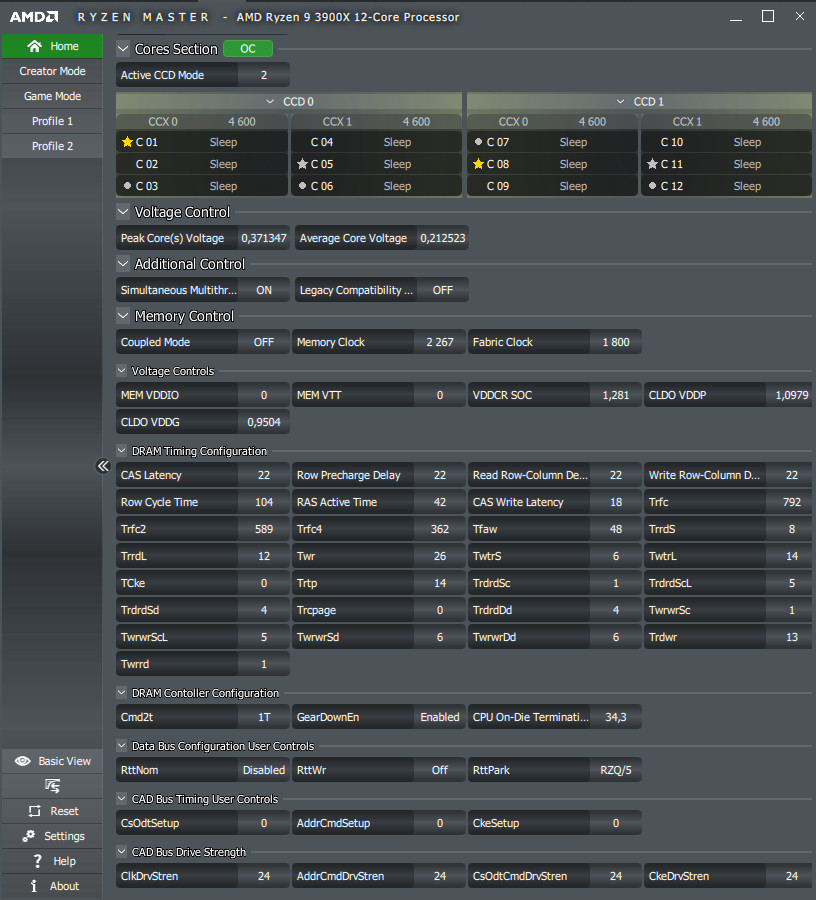The image size is (816, 900).
Task: Click the icon below Basic View
Action: click(x=52, y=786)
